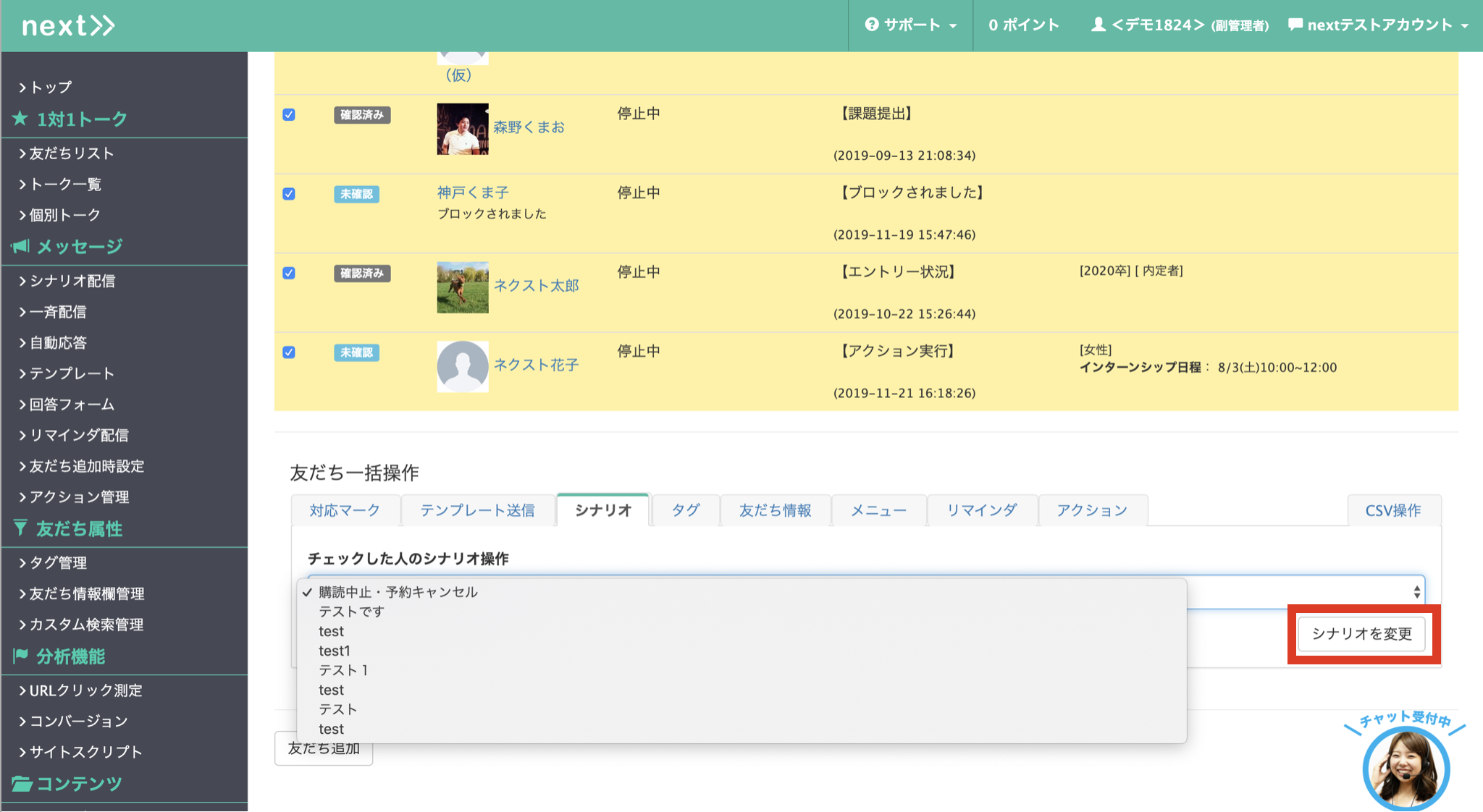The height and width of the screenshot is (812, 1483).
Task: Open the タグ tab
Action: tap(685, 510)
